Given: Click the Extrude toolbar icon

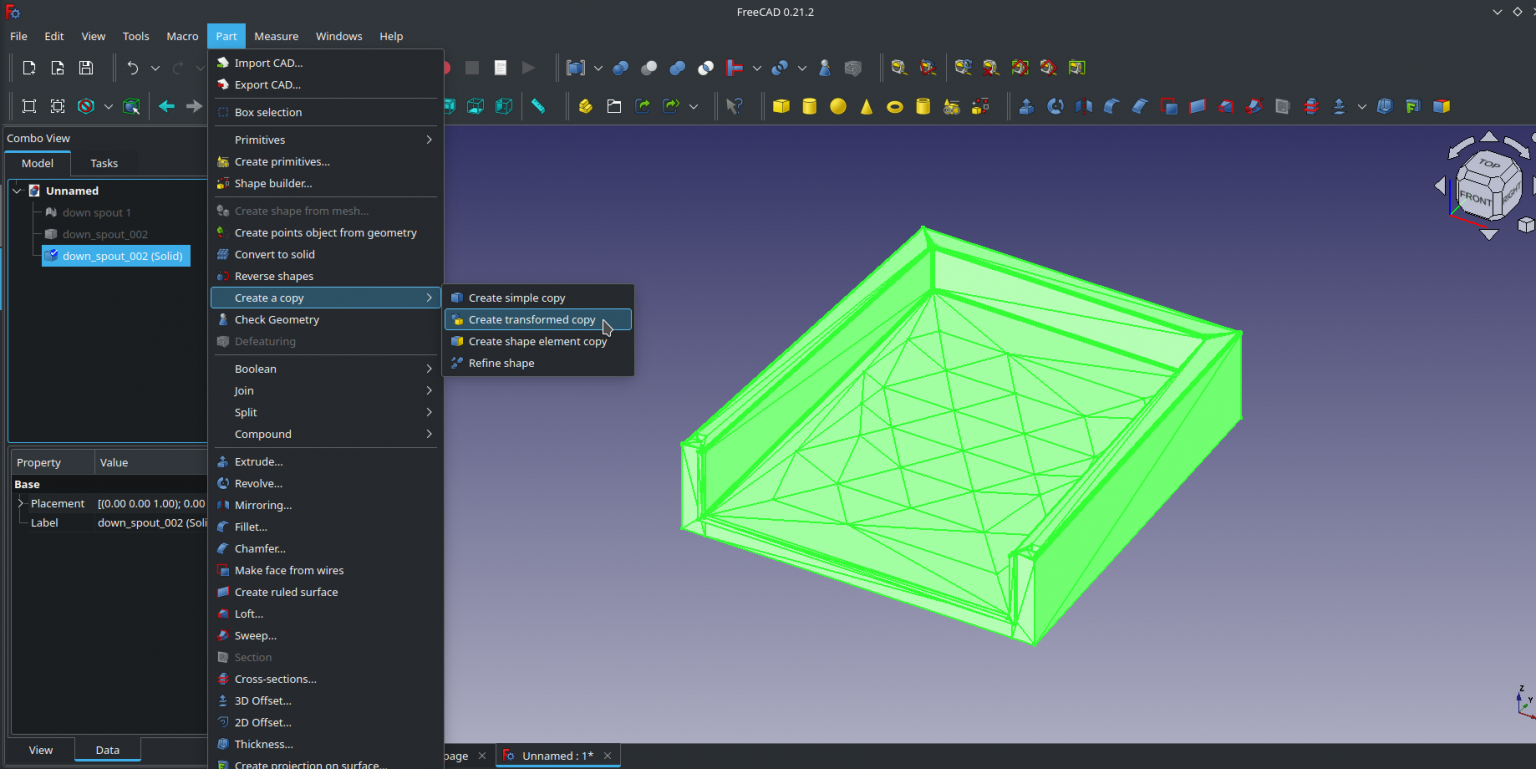Looking at the screenshot, I should [1026, 106].
